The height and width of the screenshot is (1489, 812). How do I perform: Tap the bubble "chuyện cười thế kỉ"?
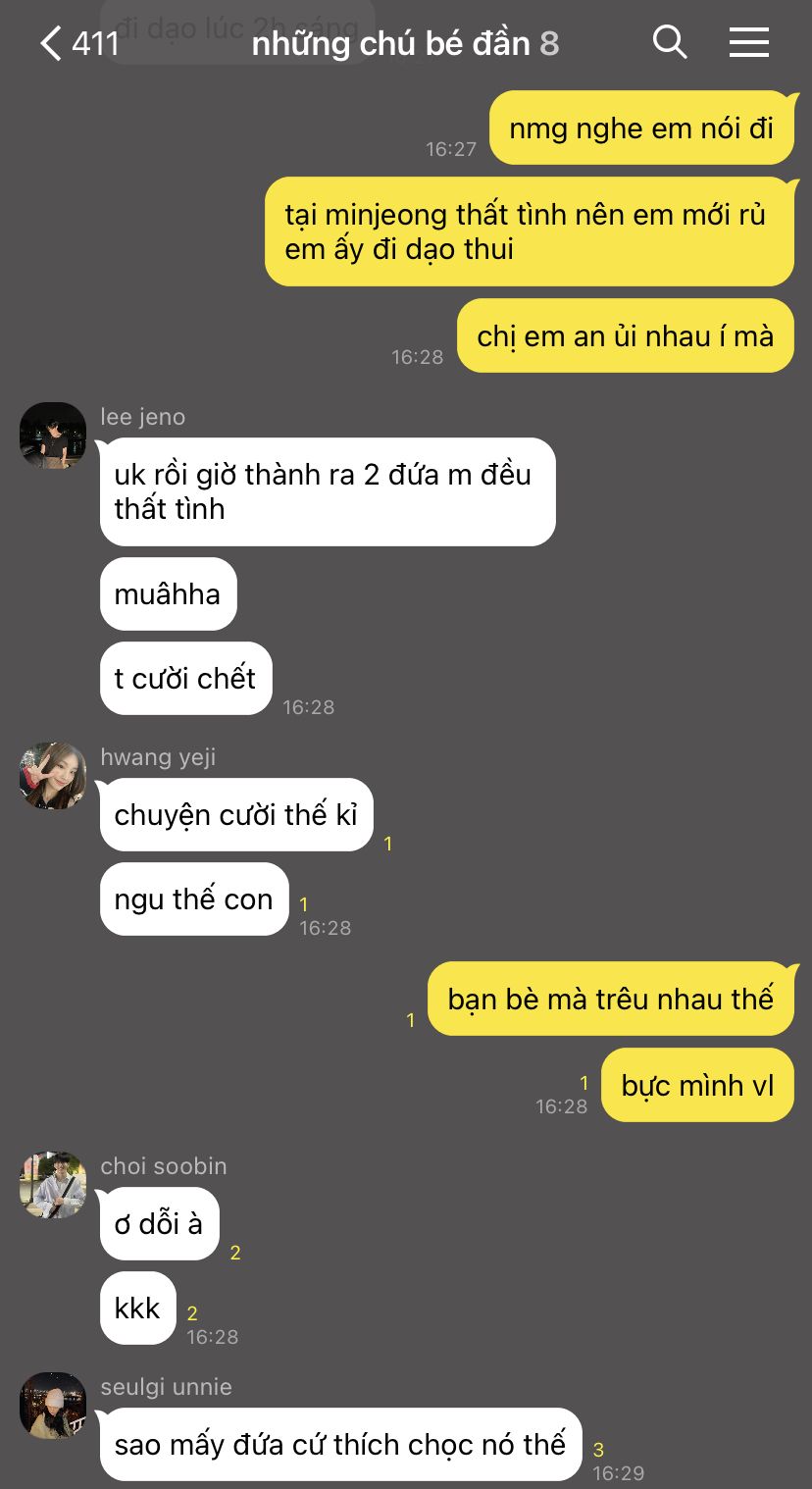[x=236, y=815]
